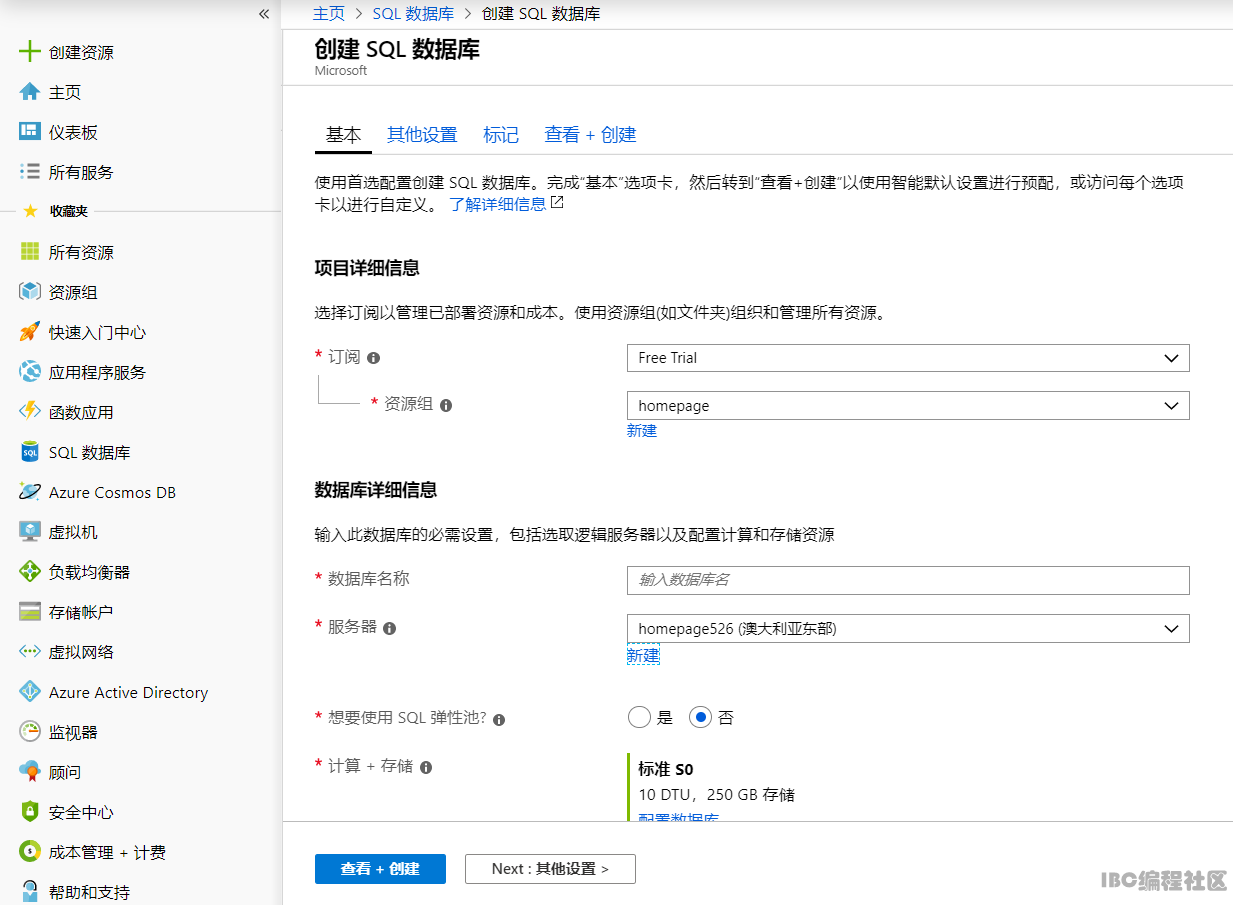
Task: Click the All resources grid icon
Action: point(30,252)
